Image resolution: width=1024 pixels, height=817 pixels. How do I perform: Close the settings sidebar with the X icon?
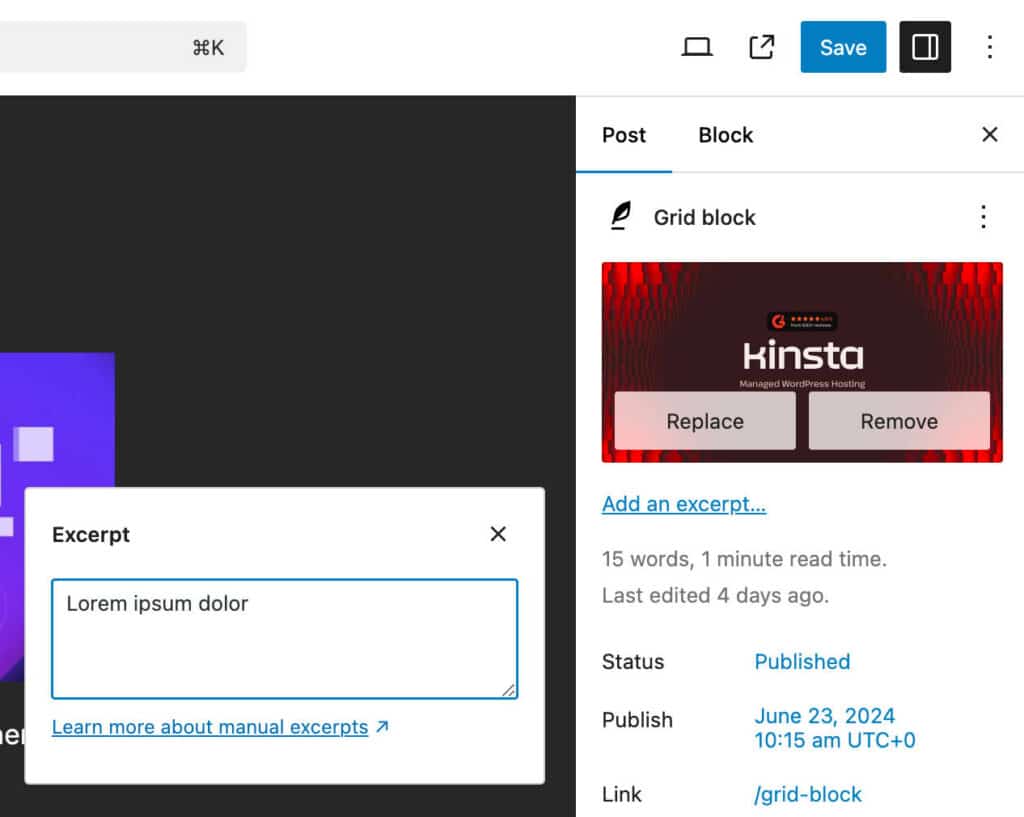tap(989, 134)
